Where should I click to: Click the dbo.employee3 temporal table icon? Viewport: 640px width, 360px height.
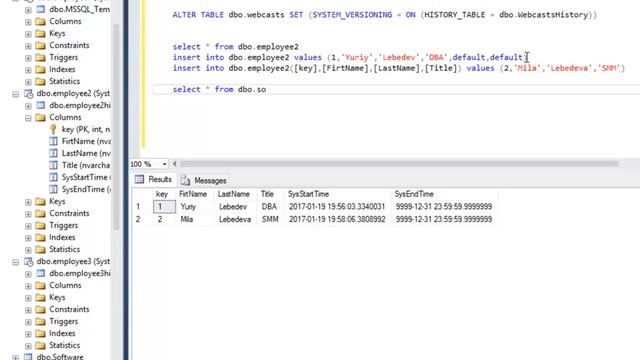coord(28,261)
